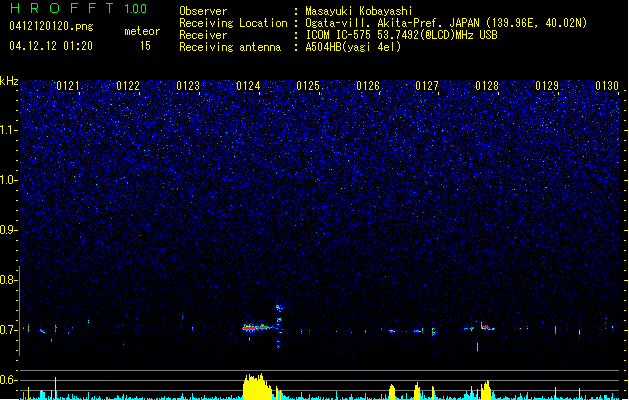Click the version number 1.0.0
629x400 pixels.
click(136, 9)
